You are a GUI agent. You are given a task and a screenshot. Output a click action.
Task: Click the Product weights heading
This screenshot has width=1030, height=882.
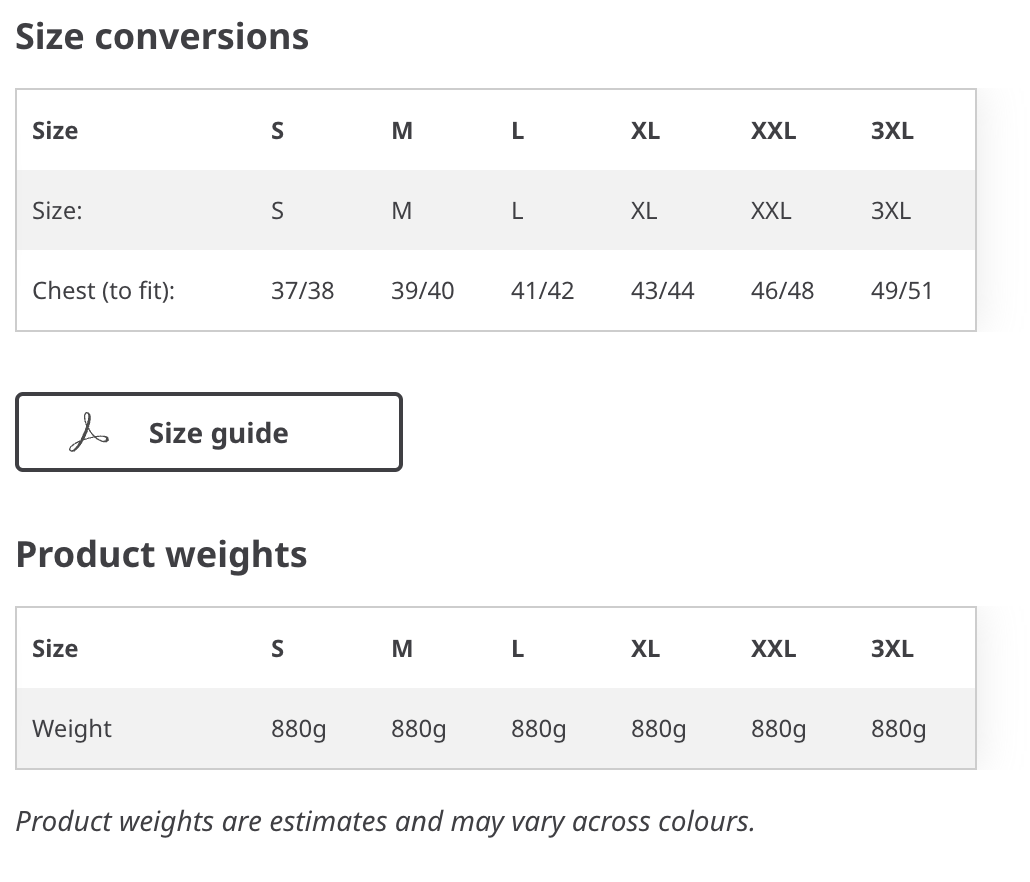162,554
